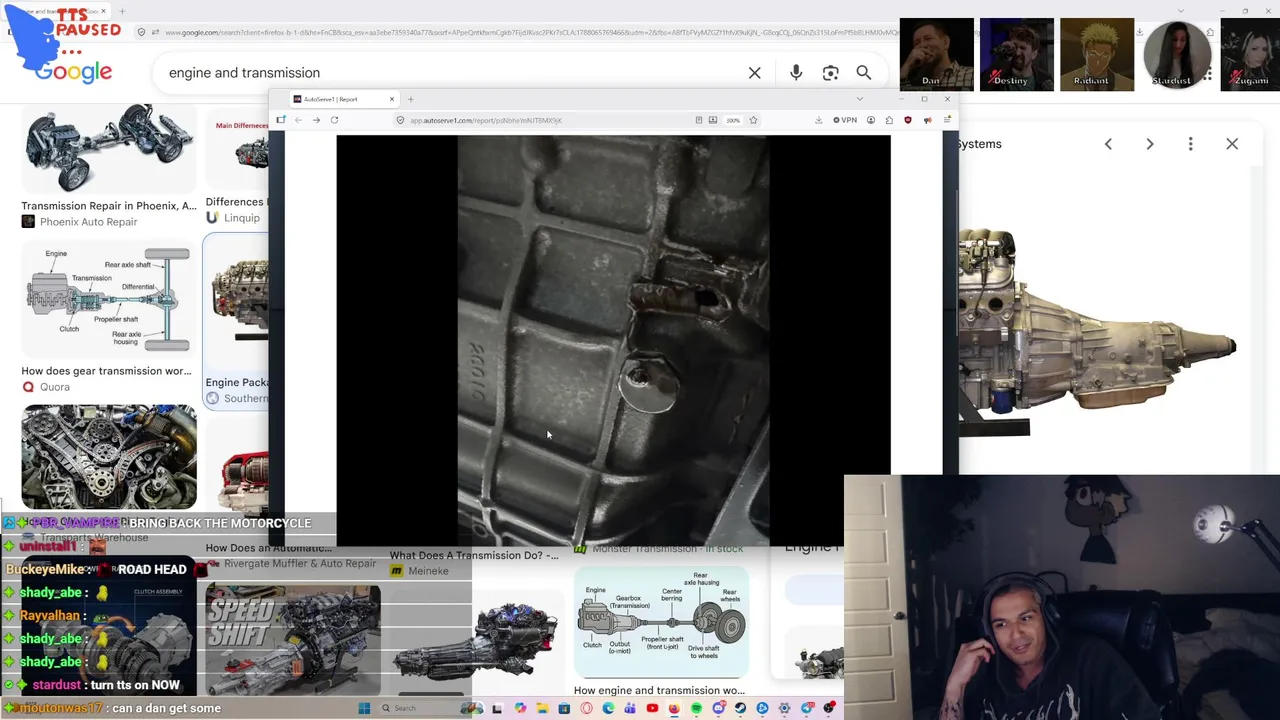Open File Explorer from the taskbar
Screen dimensions: 1280x720
click(x=542, y=709)
